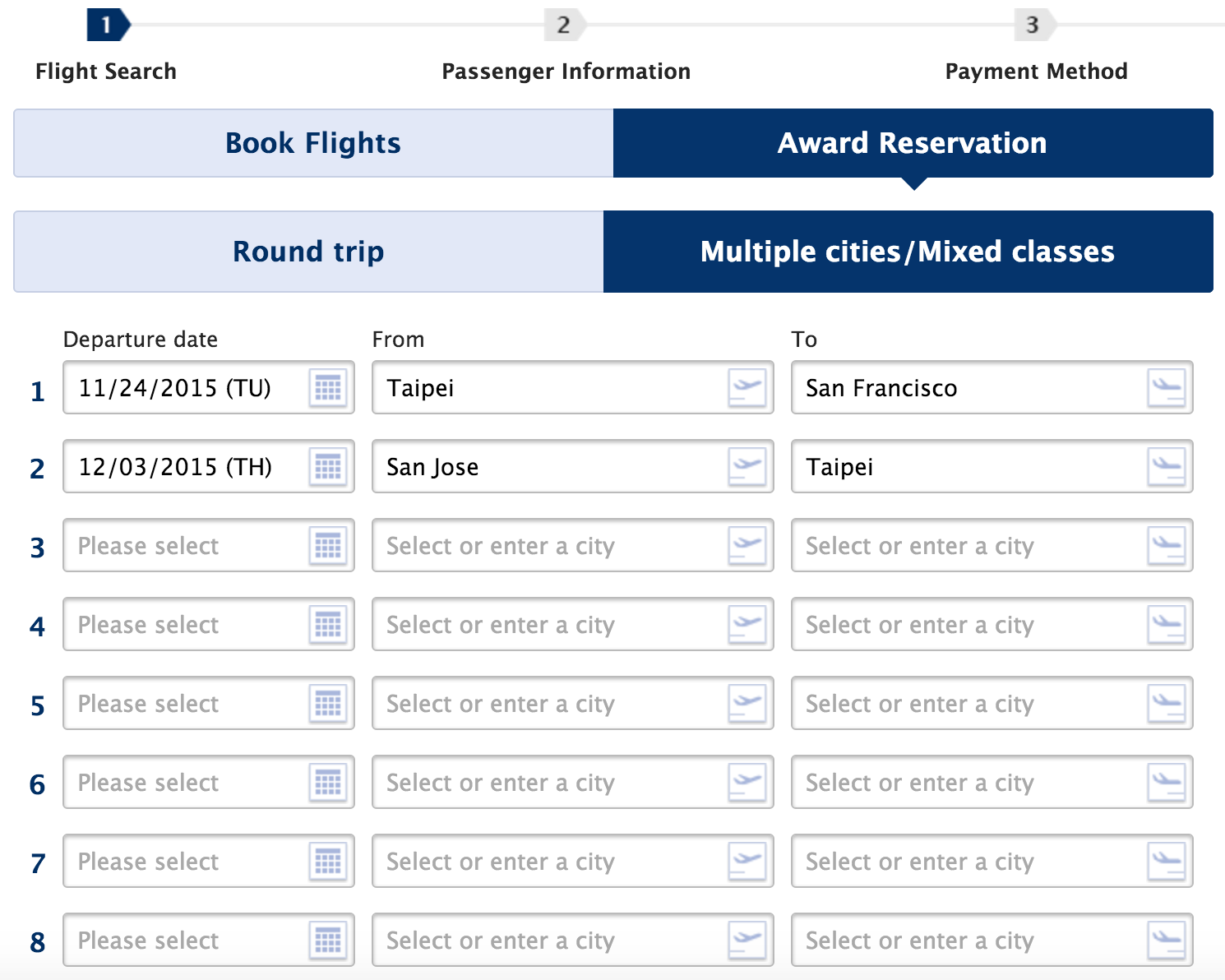The image size is (1225, 980).
Task: Switch to the Book Flights tab
Action: tap(313, 143)
